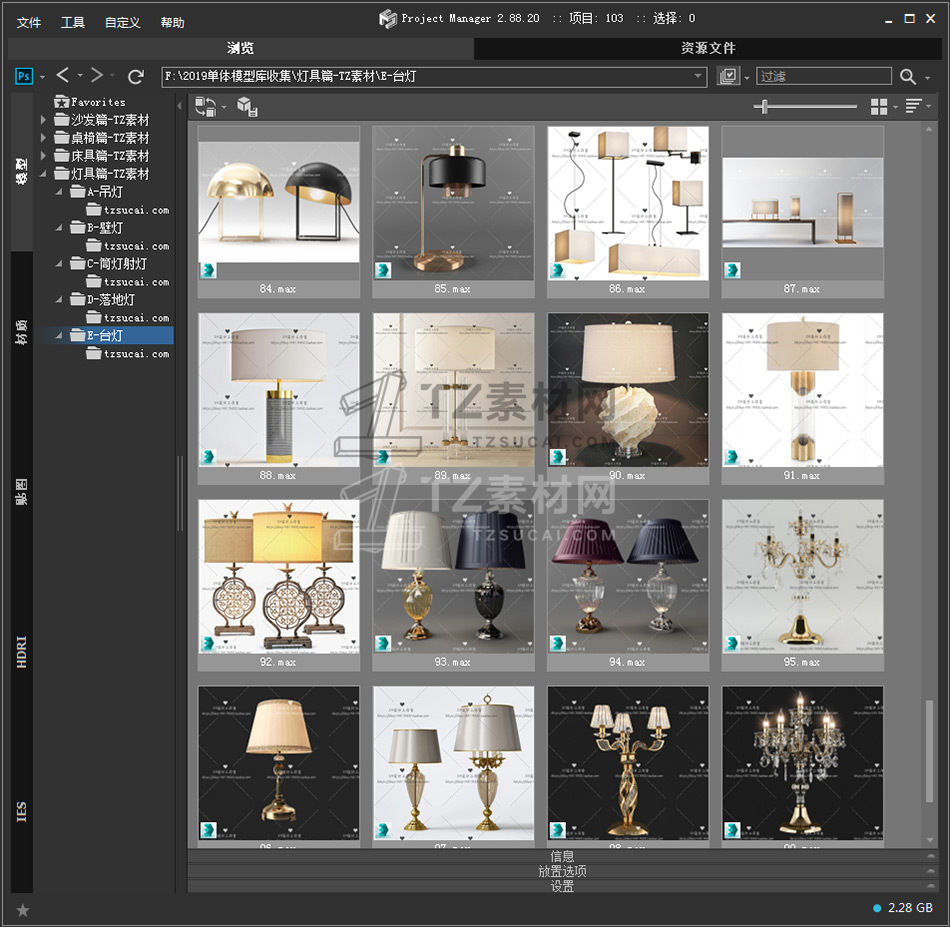Screen dimensions: 950x927
Task: Expand the 信息 info panel
Action: [x=562, y=856]
